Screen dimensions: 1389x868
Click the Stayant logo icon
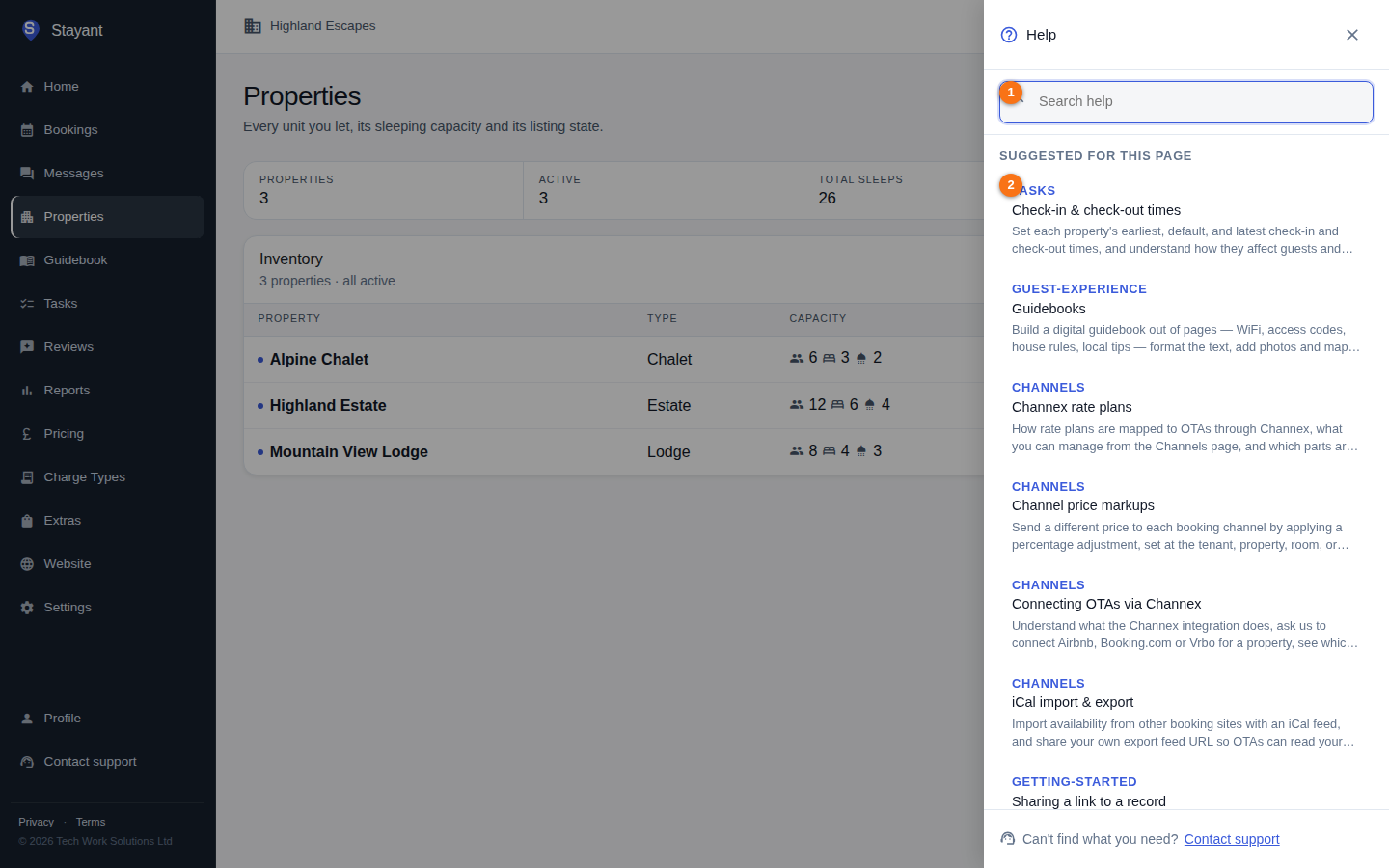30,30
